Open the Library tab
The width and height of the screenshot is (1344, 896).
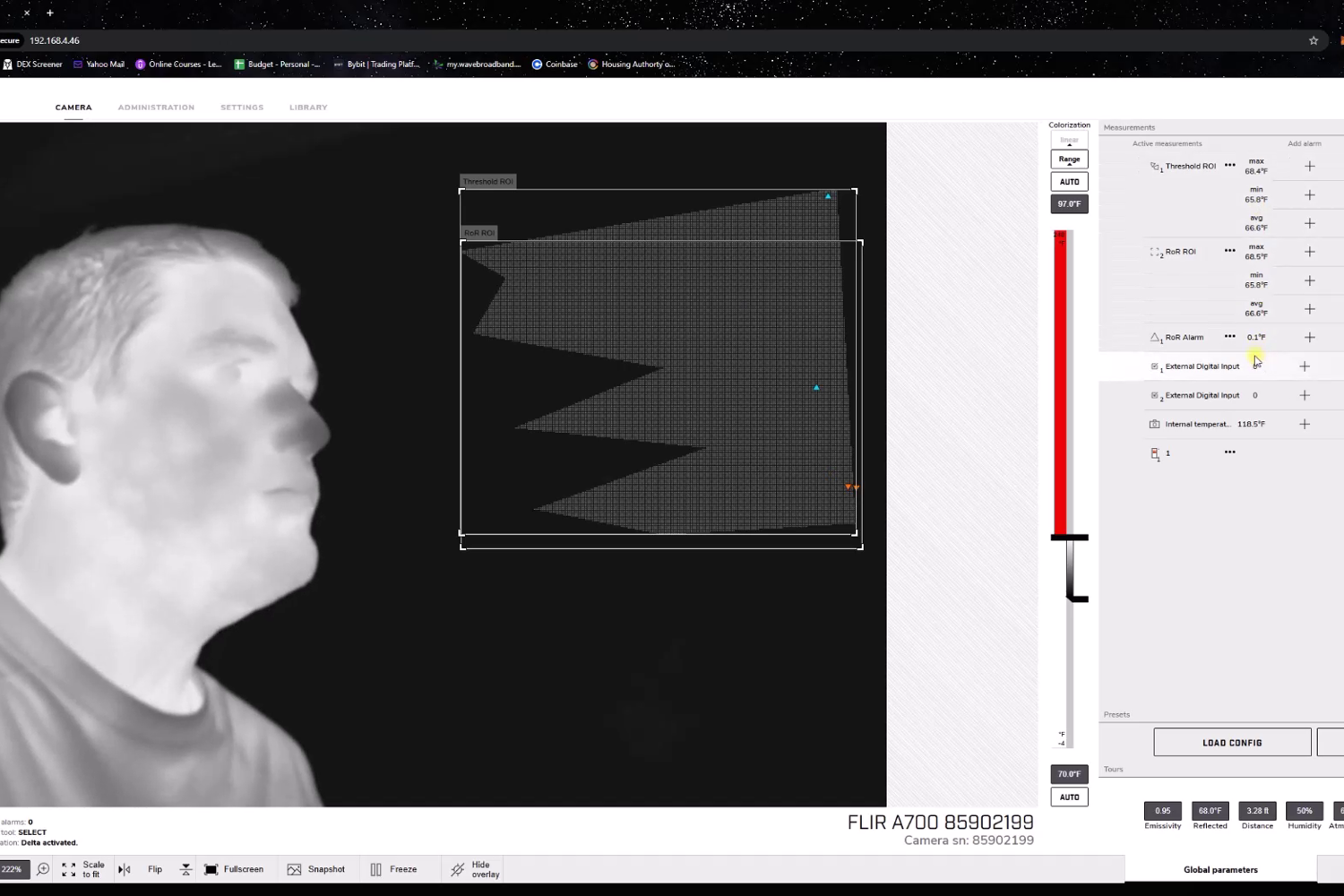[308, 108]
